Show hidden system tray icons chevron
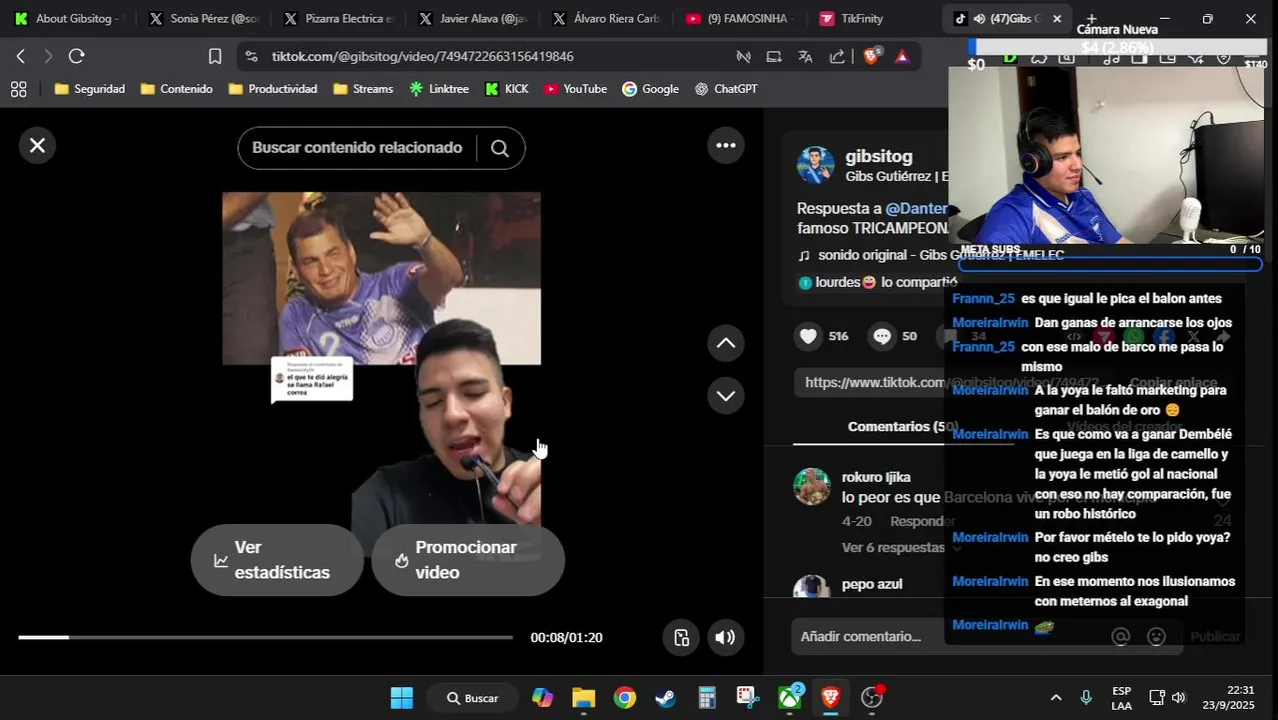 pos(1056,698)
